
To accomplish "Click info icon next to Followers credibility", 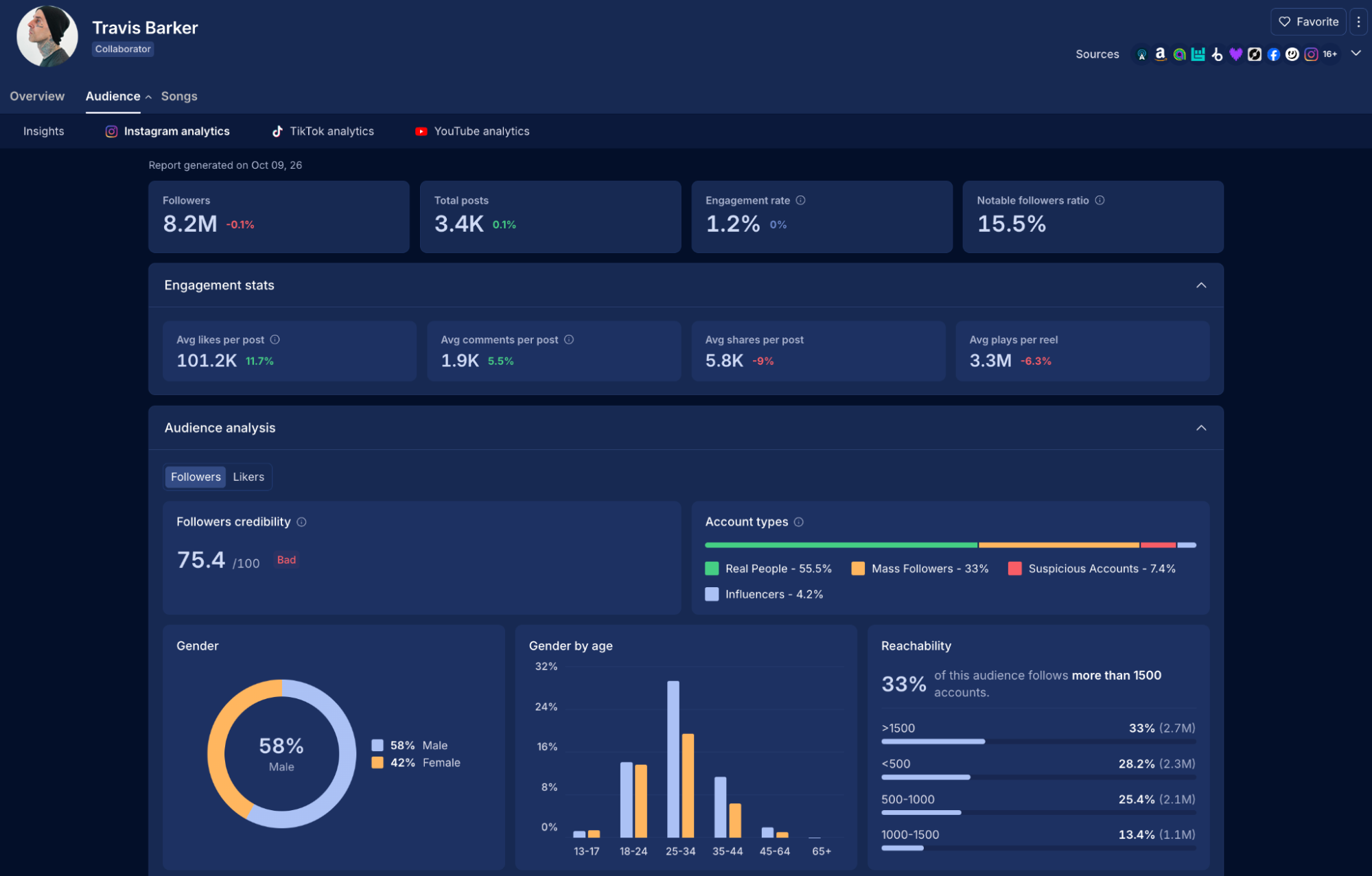I will [301, 522].
